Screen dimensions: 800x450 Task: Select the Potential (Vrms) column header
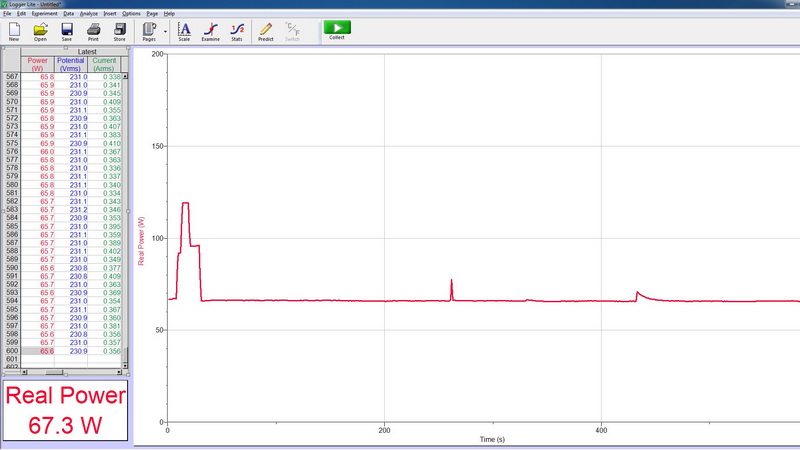(71, 64)
